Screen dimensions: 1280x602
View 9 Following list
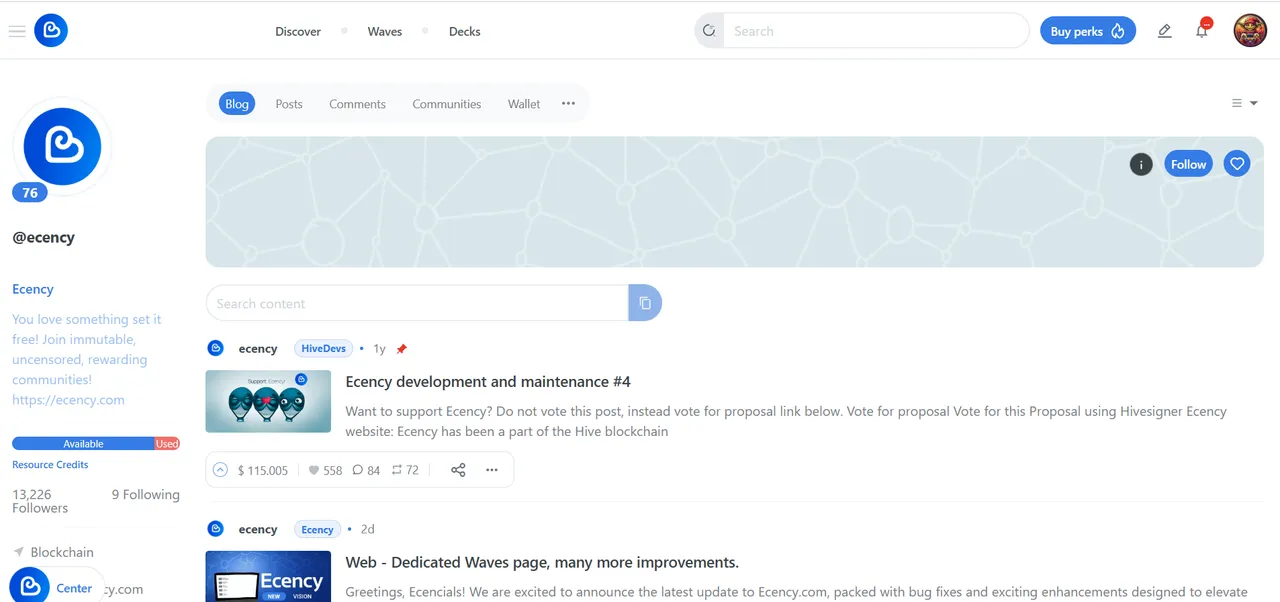(x=146, y=494)
